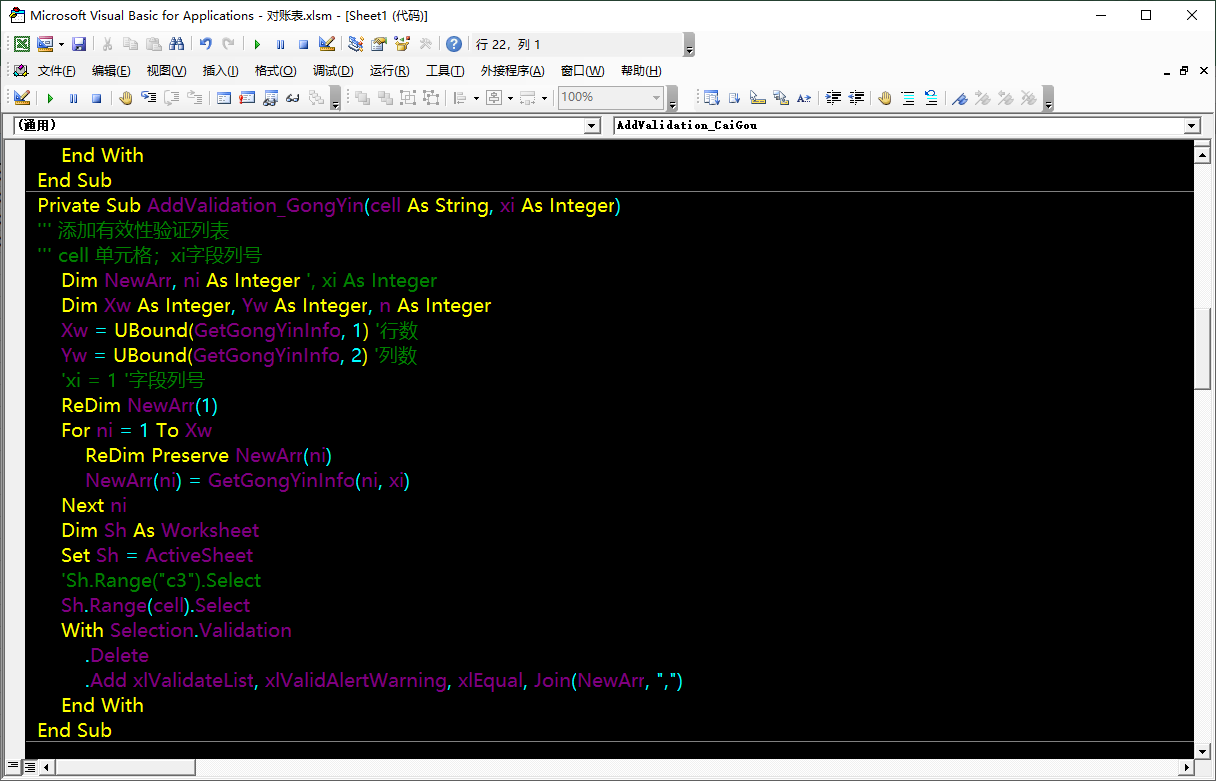Image resolution: width=1216 pixels, height=781 pixels.
Task: Click the Comment Block icon
Action: coord(908,98)
